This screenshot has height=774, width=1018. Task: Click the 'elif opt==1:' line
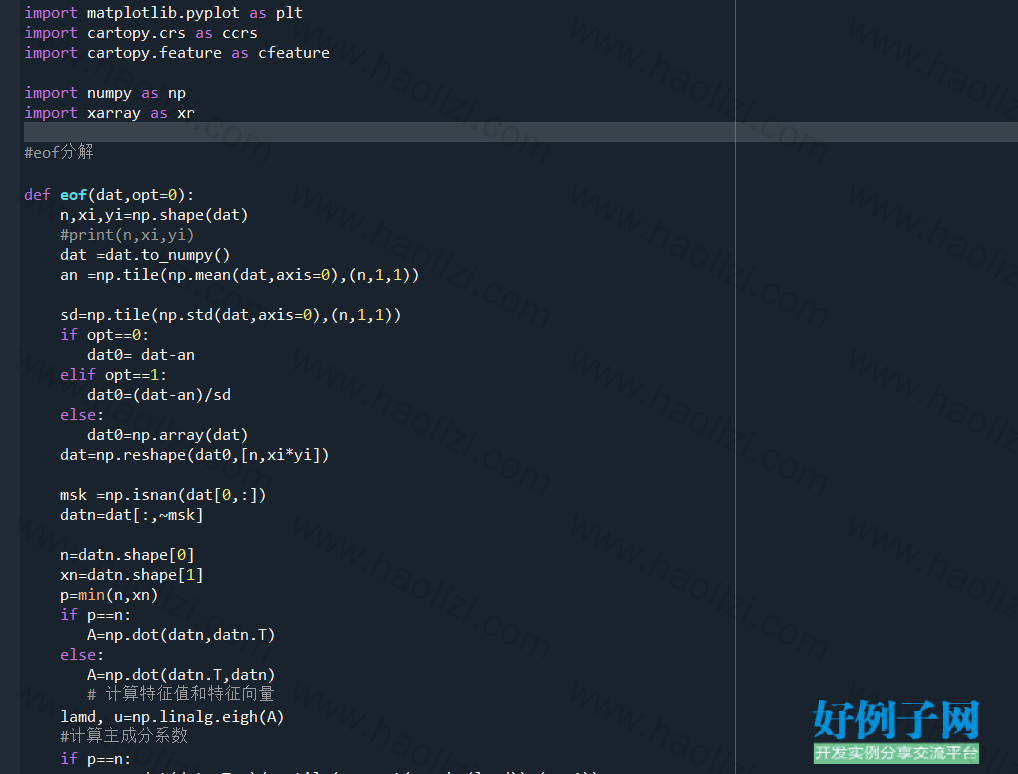(114, 375)
